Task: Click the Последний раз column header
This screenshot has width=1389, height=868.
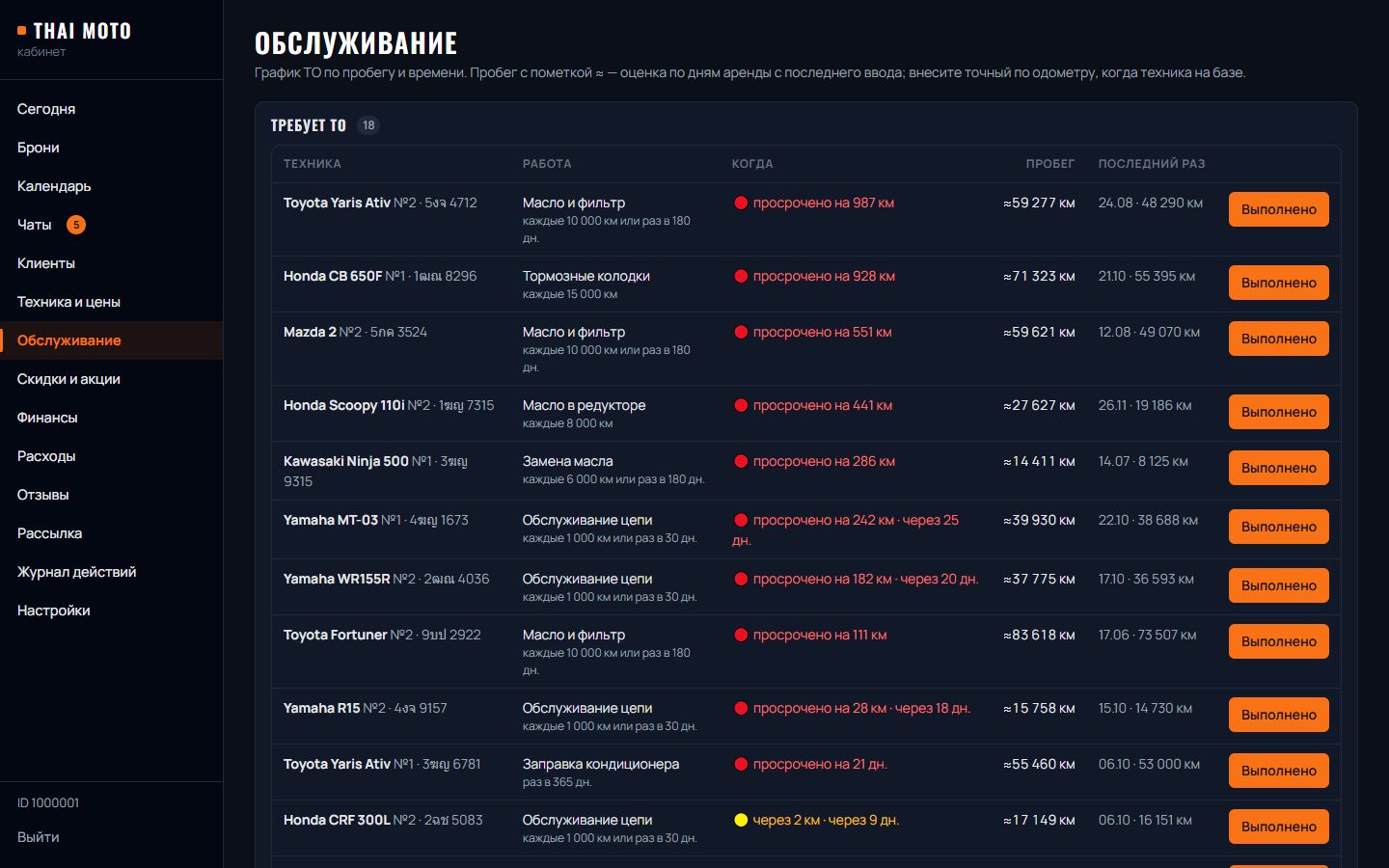Action: (x=1152, y=164)
